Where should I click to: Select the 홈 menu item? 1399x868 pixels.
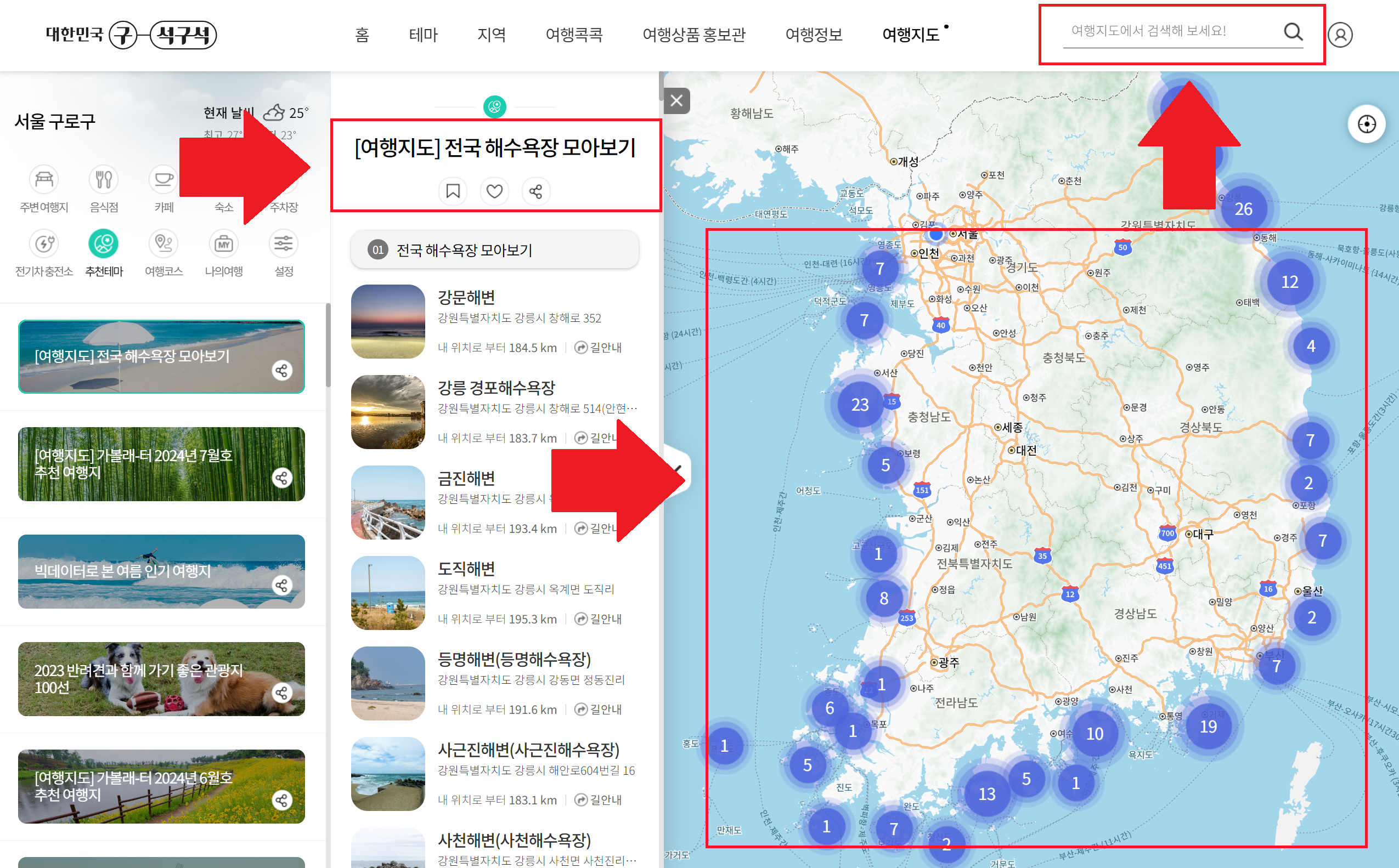[x=363, y=35]
